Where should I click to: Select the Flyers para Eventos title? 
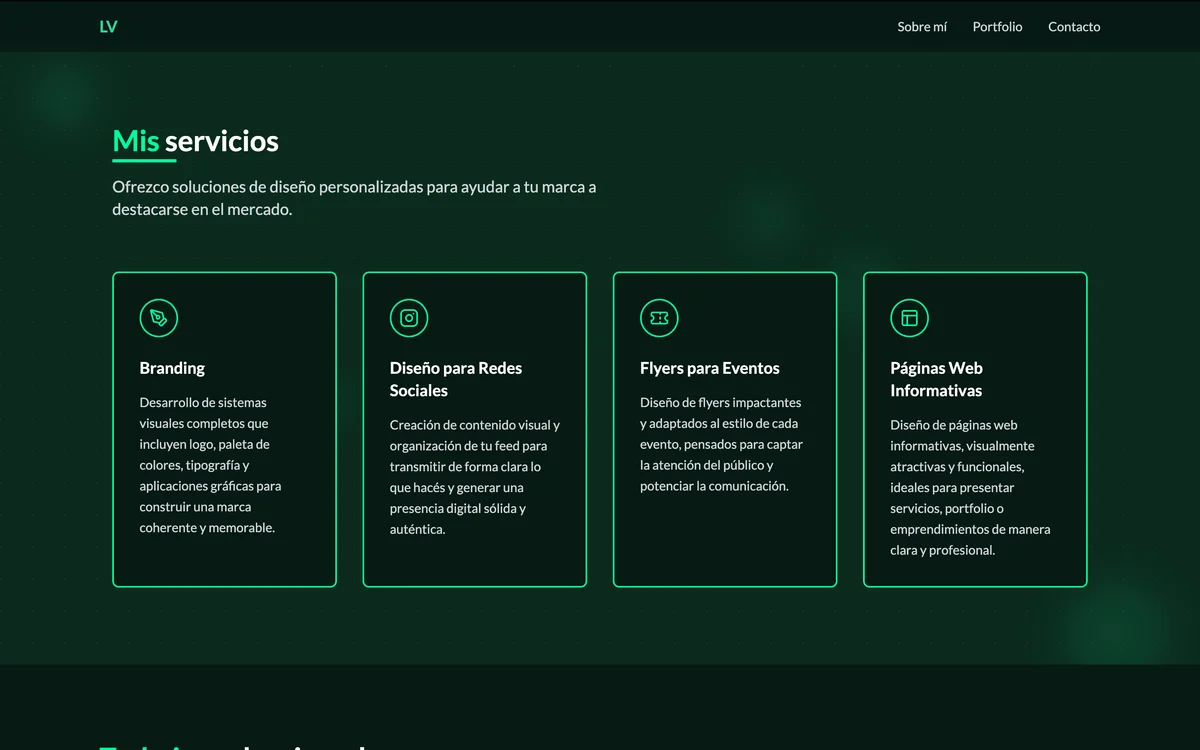coord(710,368)
